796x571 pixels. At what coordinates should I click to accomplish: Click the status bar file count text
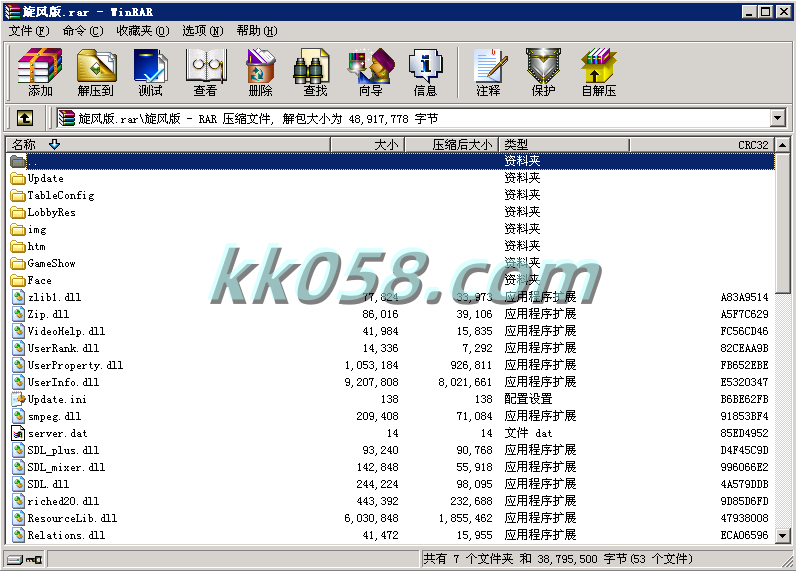(x=558, y=559)
